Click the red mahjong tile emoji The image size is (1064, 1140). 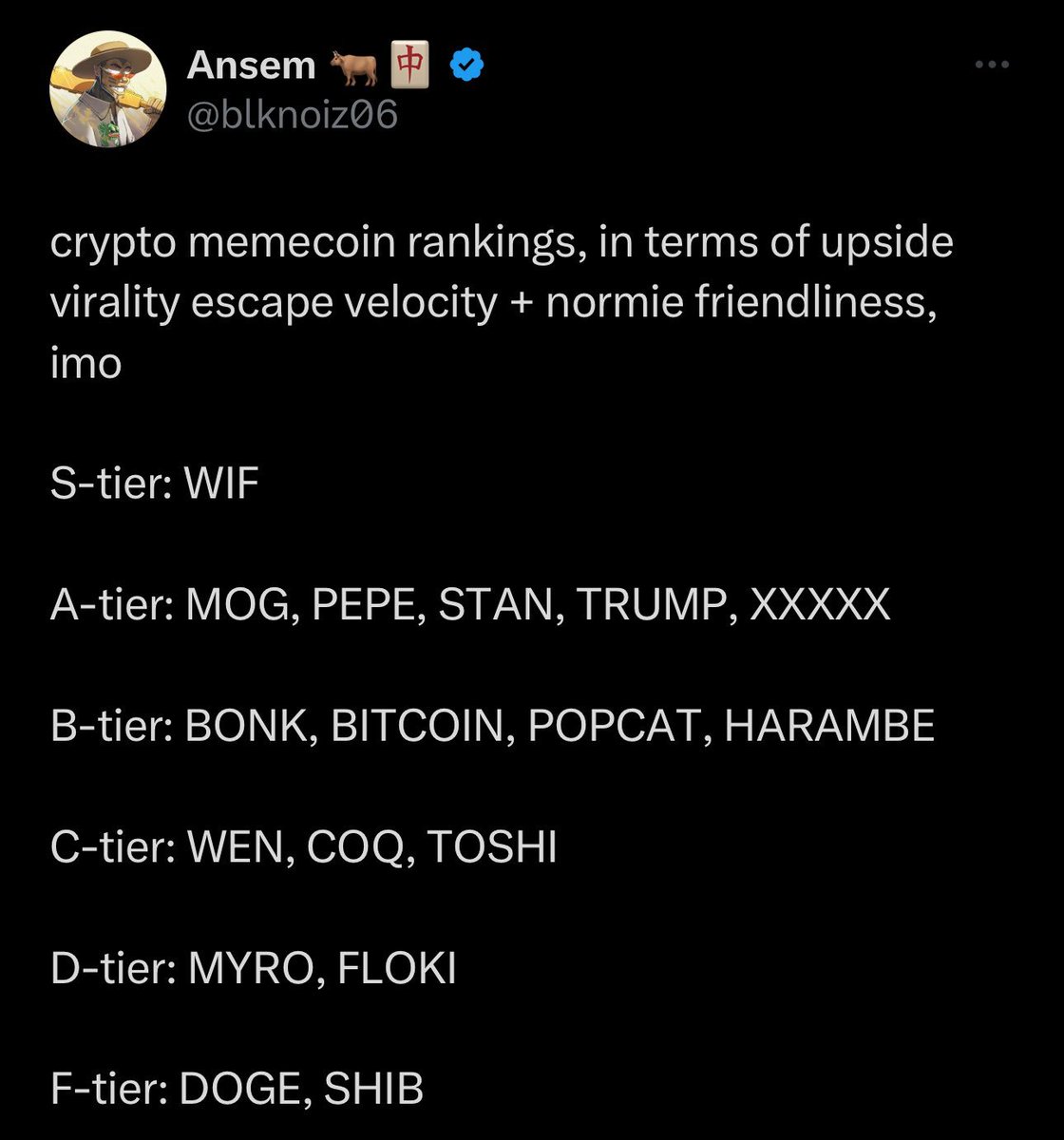[x=409, y=66]
